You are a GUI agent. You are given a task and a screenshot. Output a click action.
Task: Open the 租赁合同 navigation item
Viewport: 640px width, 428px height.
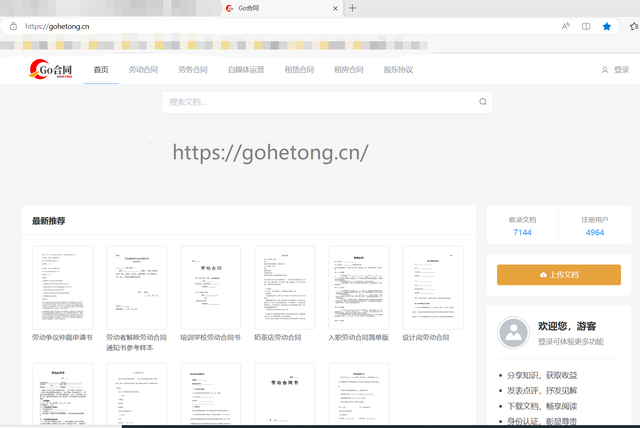[299, 70]
